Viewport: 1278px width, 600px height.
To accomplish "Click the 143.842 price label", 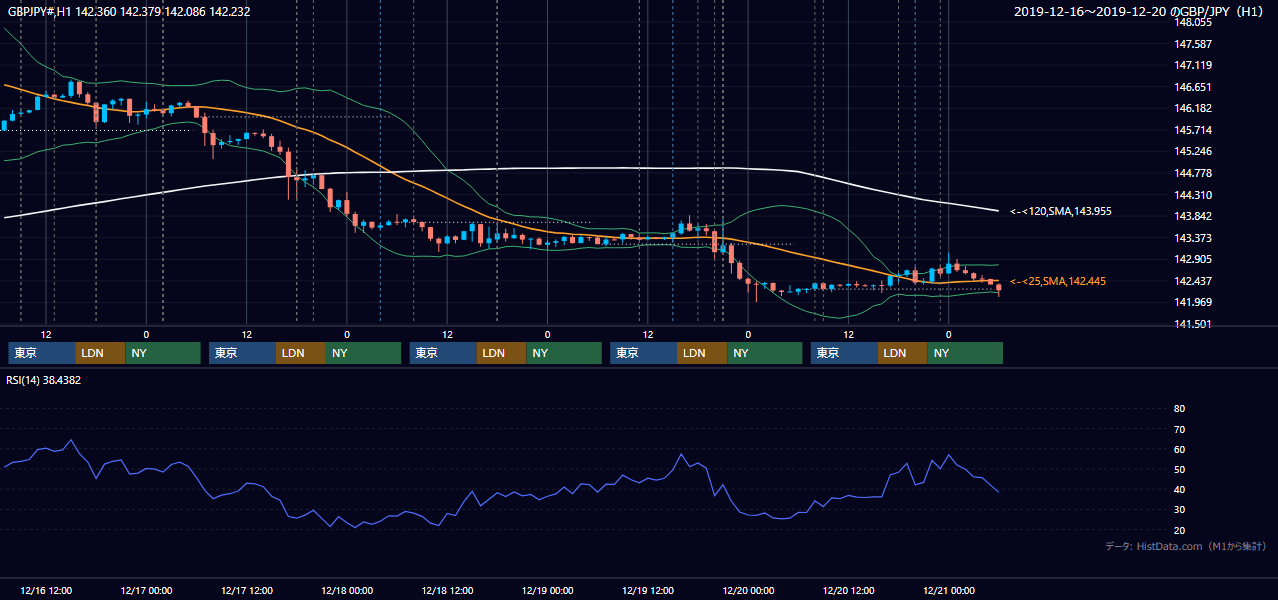I will 1193,216.
